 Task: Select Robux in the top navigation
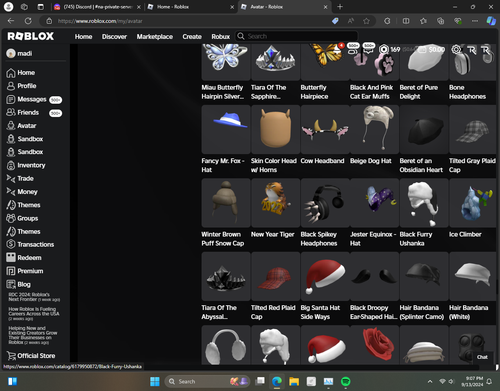220,36
